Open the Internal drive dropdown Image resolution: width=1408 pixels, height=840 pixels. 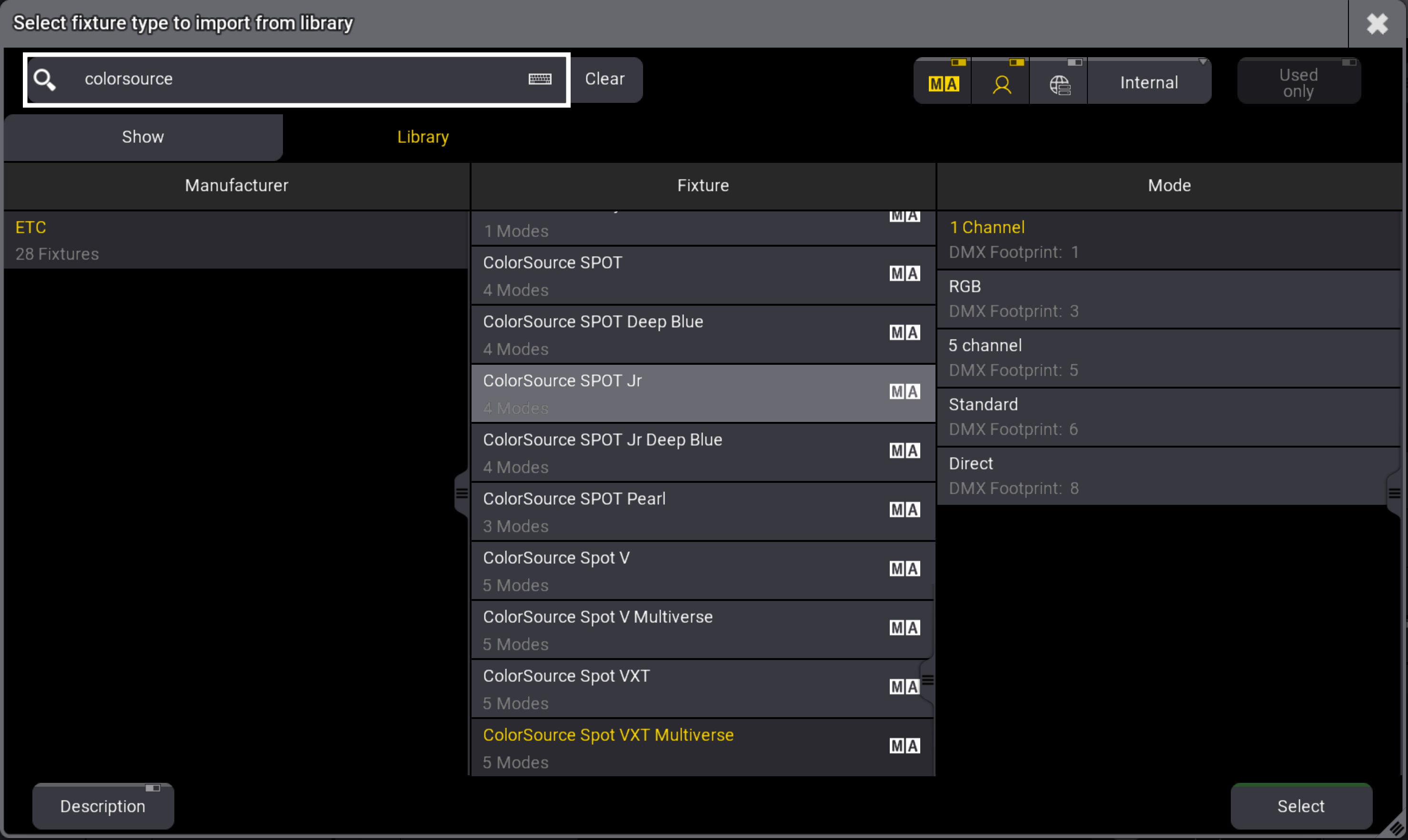pos(1149,83)
